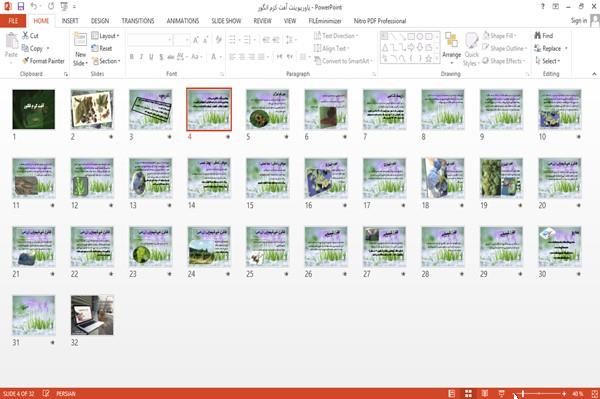Click the Sign in link
This screenshot has height=399, width=600.
579,21
